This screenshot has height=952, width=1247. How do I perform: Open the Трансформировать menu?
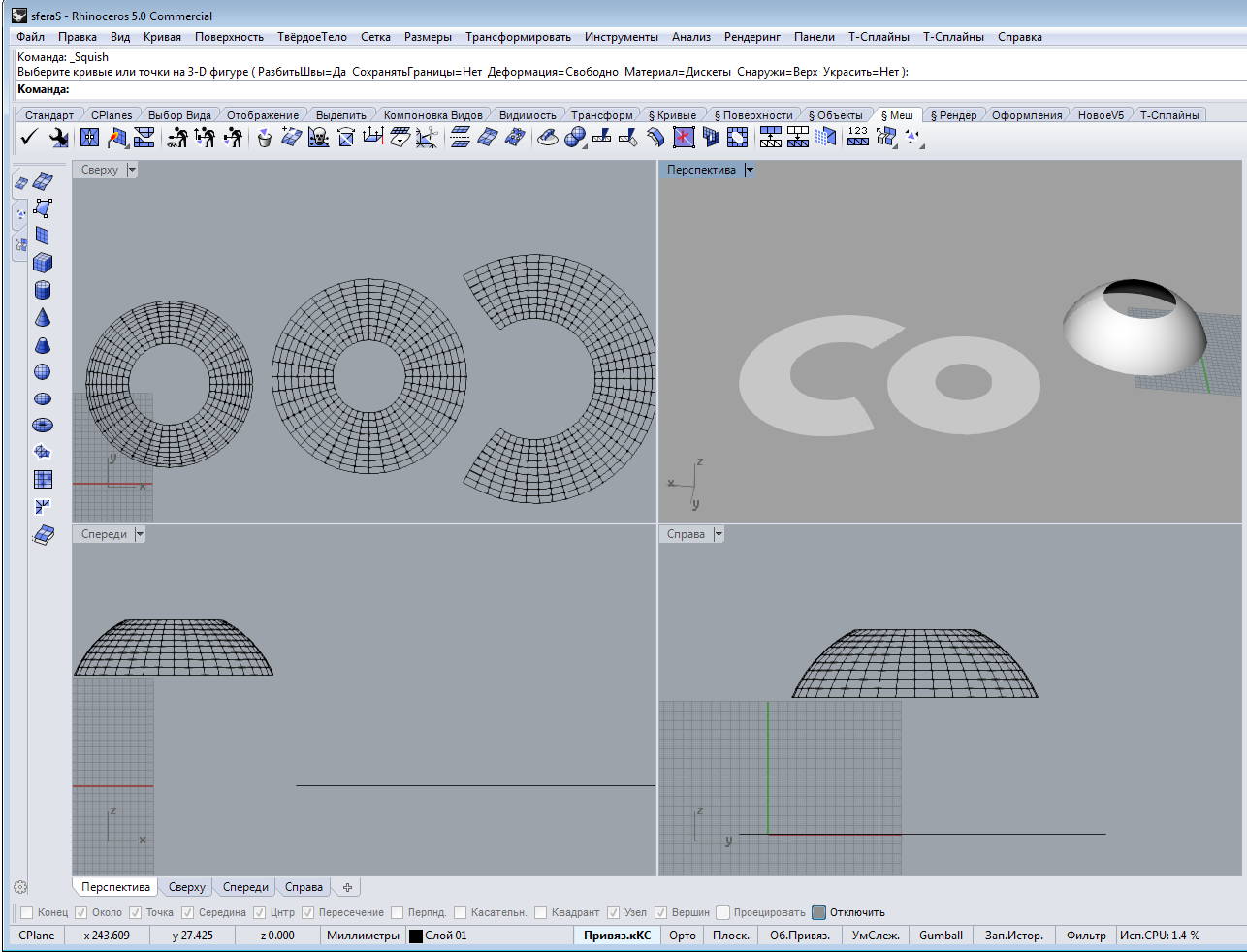pyautogui.click(x=518, y=37)
